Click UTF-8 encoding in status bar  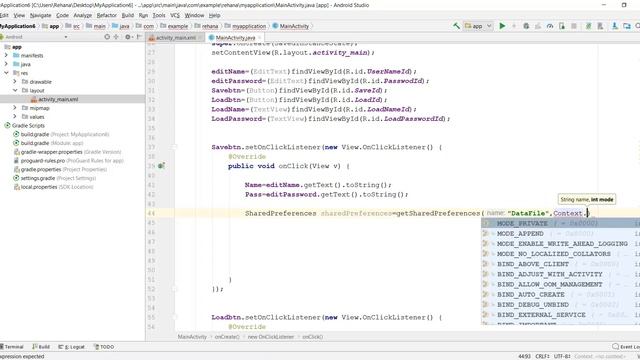[562, 356]
